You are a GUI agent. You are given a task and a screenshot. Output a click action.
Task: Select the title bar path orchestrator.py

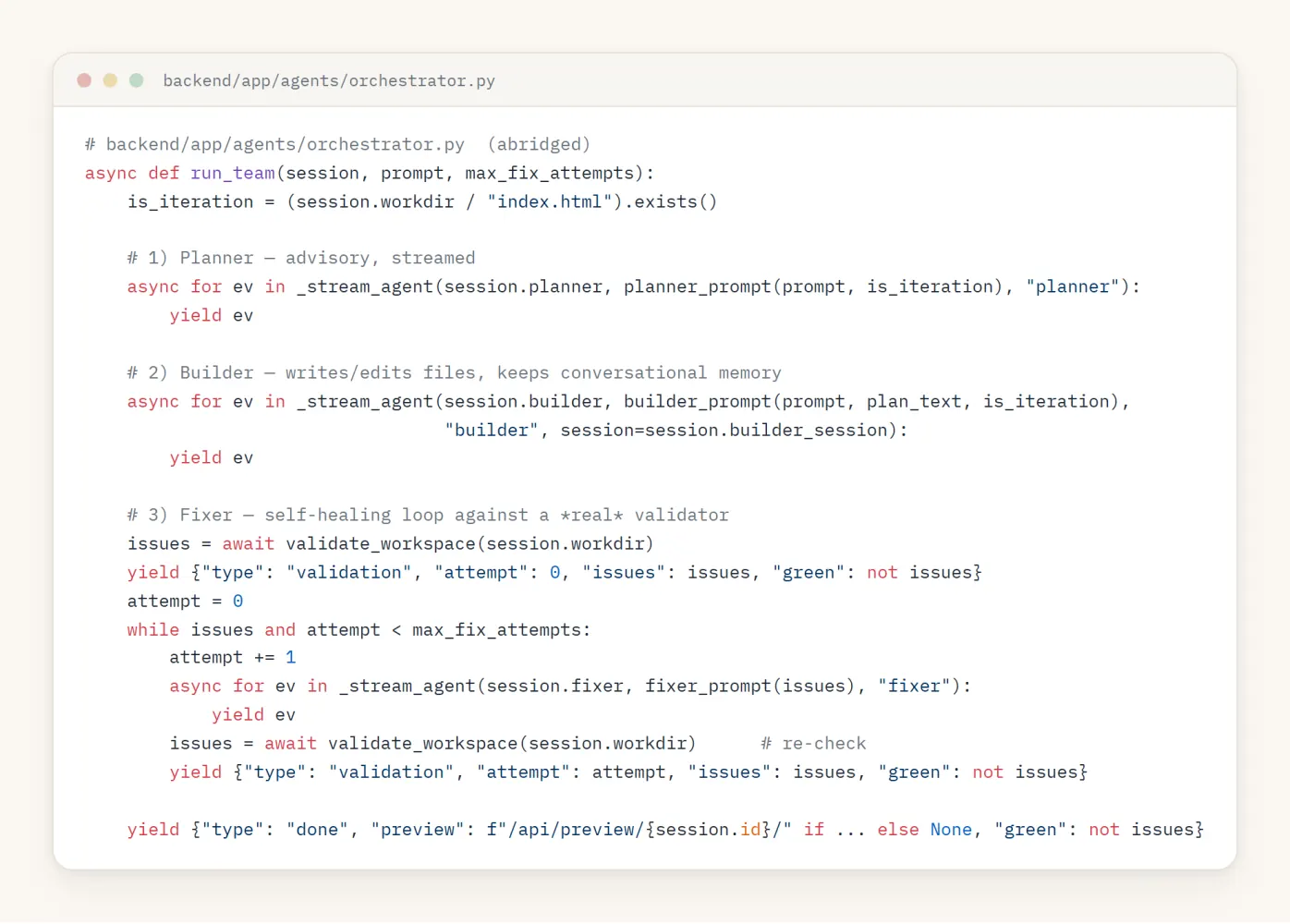pyautogui.click(x=329, y=80)
